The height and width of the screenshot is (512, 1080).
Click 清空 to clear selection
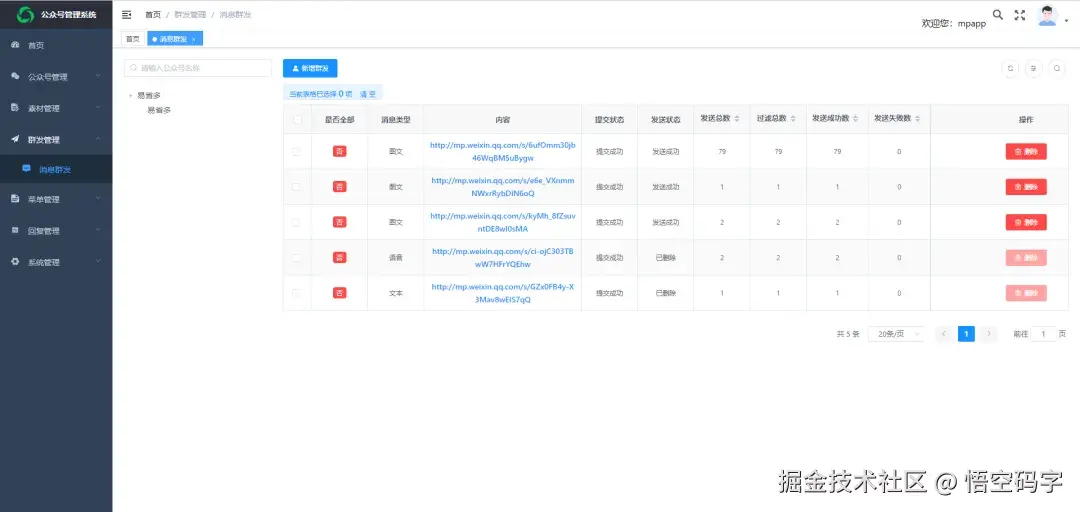tap(368, 94)
